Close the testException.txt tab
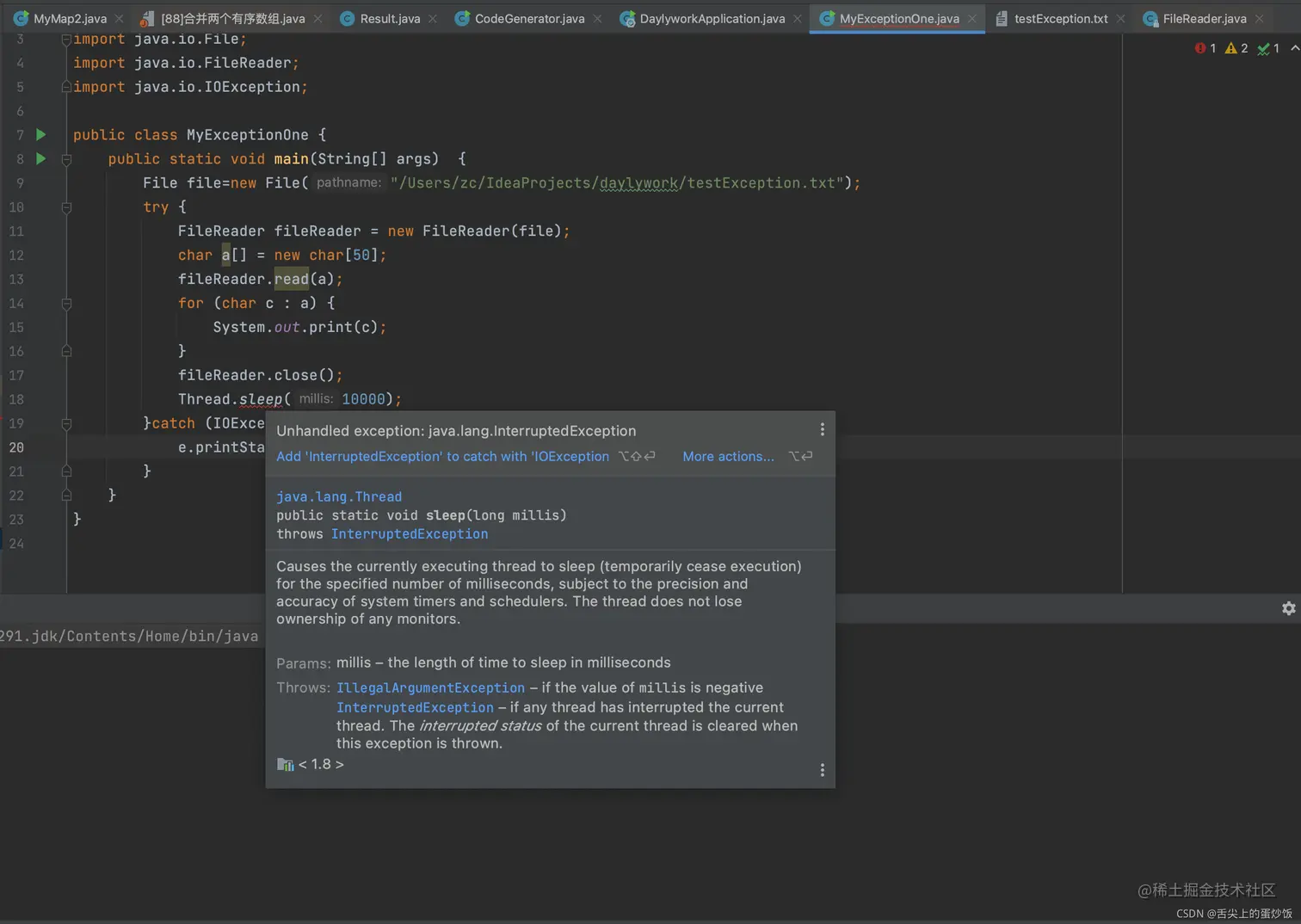1301x924 pixels. click(1120, 18)
